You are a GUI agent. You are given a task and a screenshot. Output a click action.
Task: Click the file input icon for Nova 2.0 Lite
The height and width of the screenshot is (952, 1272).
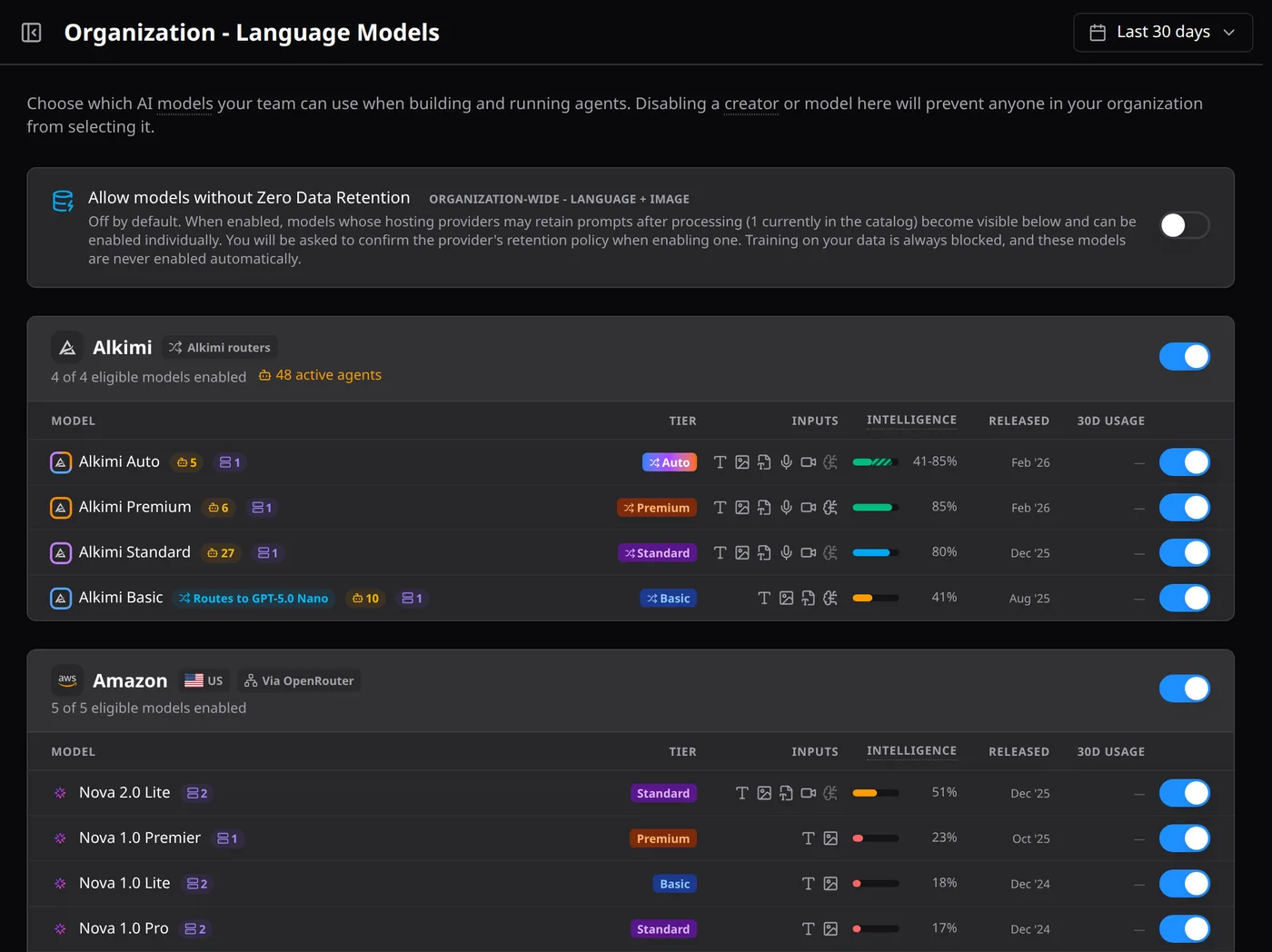(787, 793)
